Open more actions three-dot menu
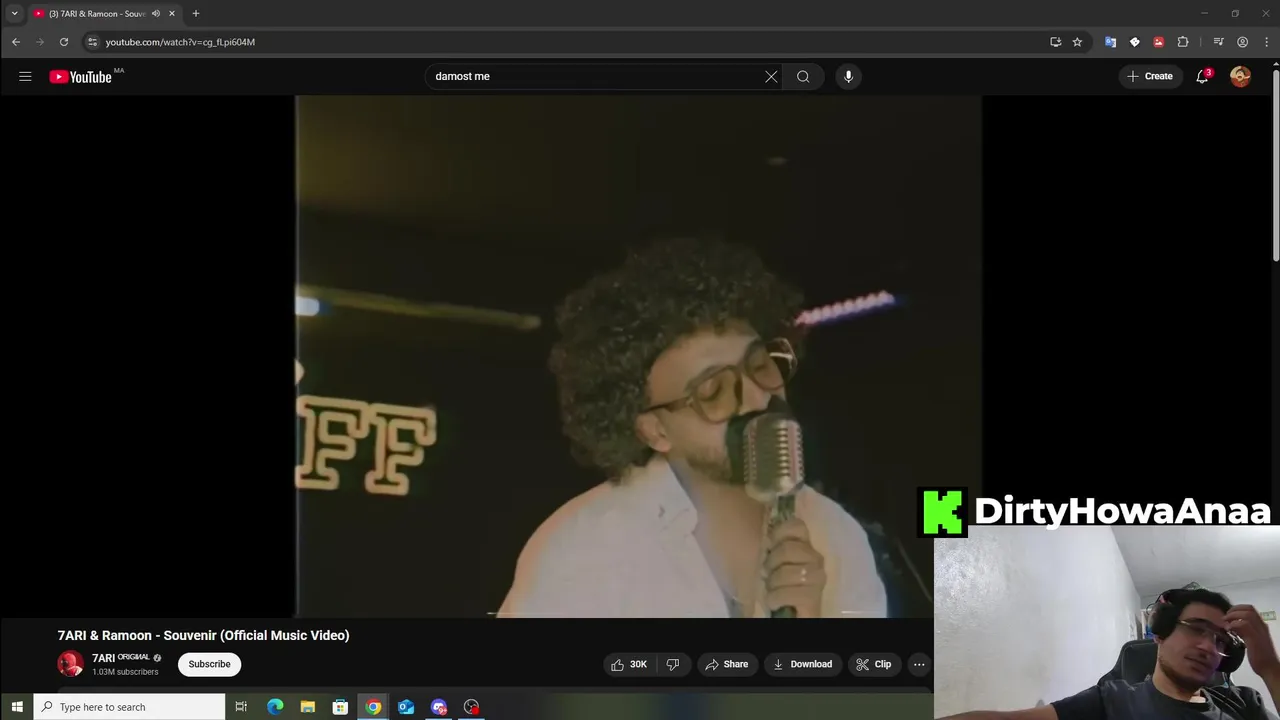The image size is (1280, 720). 919,664
